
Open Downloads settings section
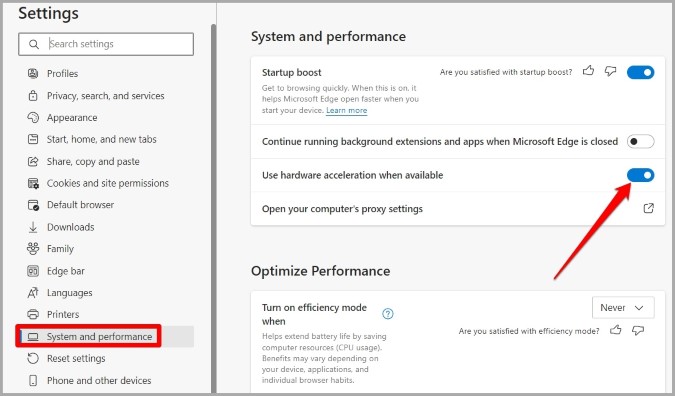coord(70,227)
